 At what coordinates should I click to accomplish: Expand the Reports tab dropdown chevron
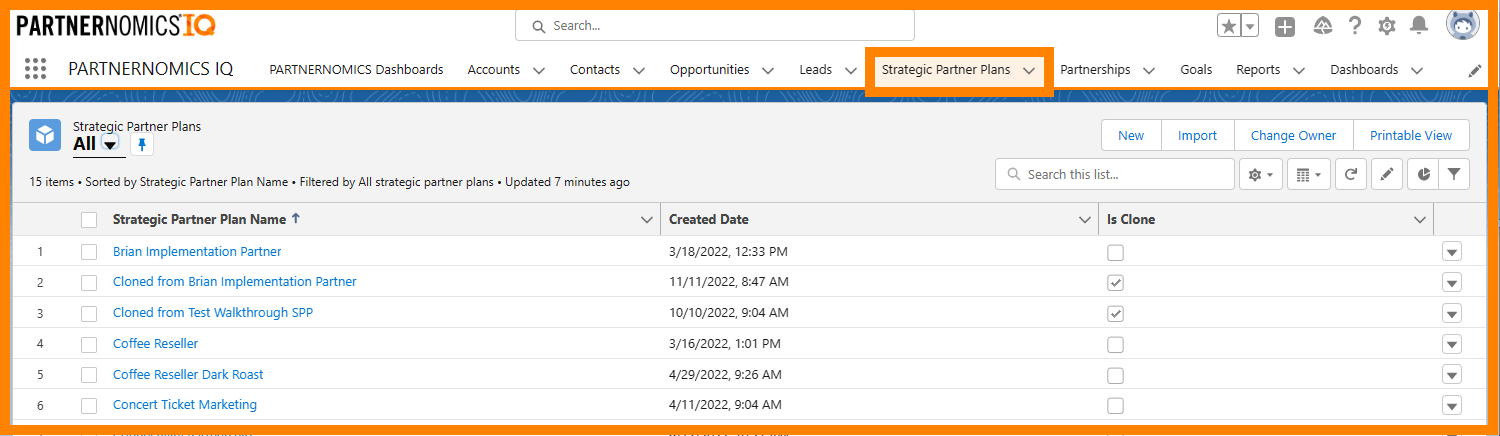[1299, 70]
